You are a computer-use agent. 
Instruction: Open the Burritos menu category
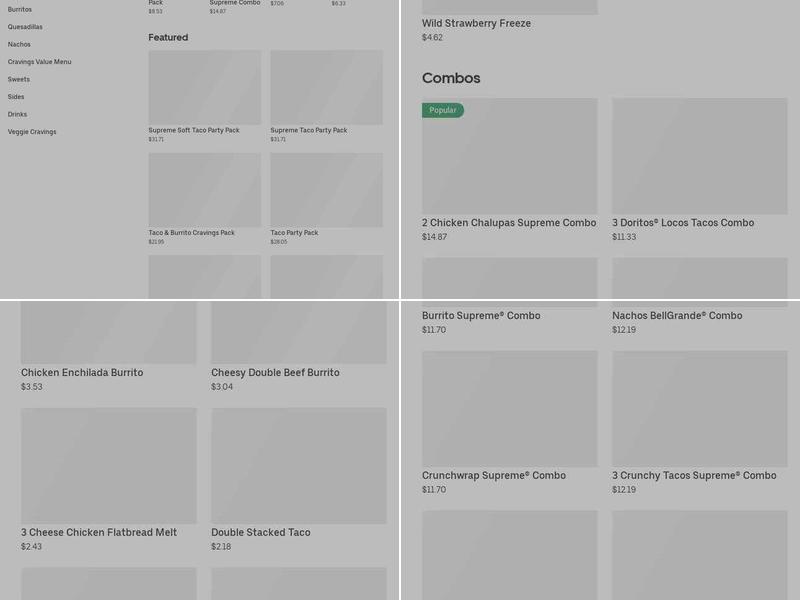click(20, 9)
